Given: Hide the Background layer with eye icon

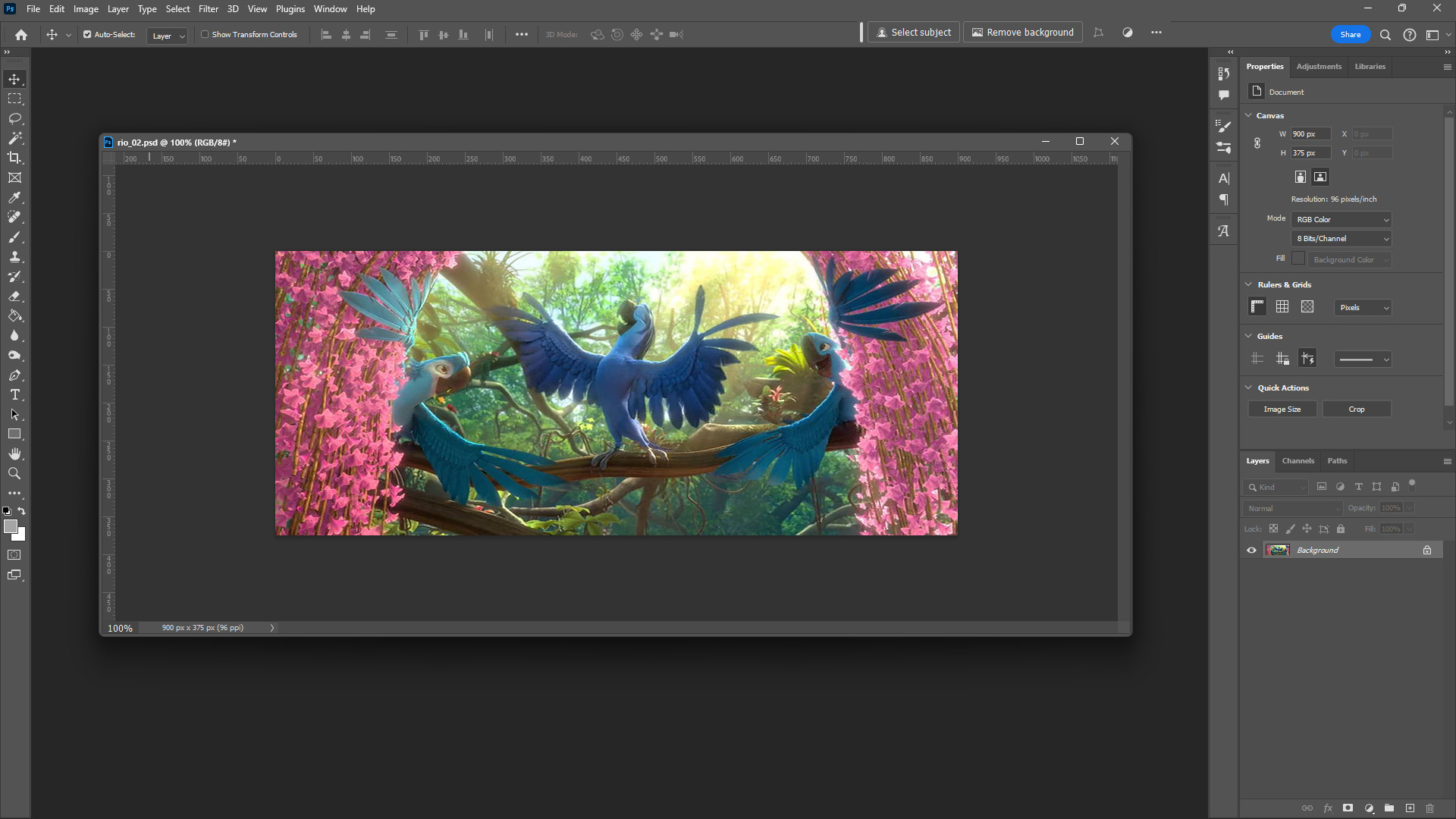Looking at the screenshot, I should click(x=1251, y=551).
